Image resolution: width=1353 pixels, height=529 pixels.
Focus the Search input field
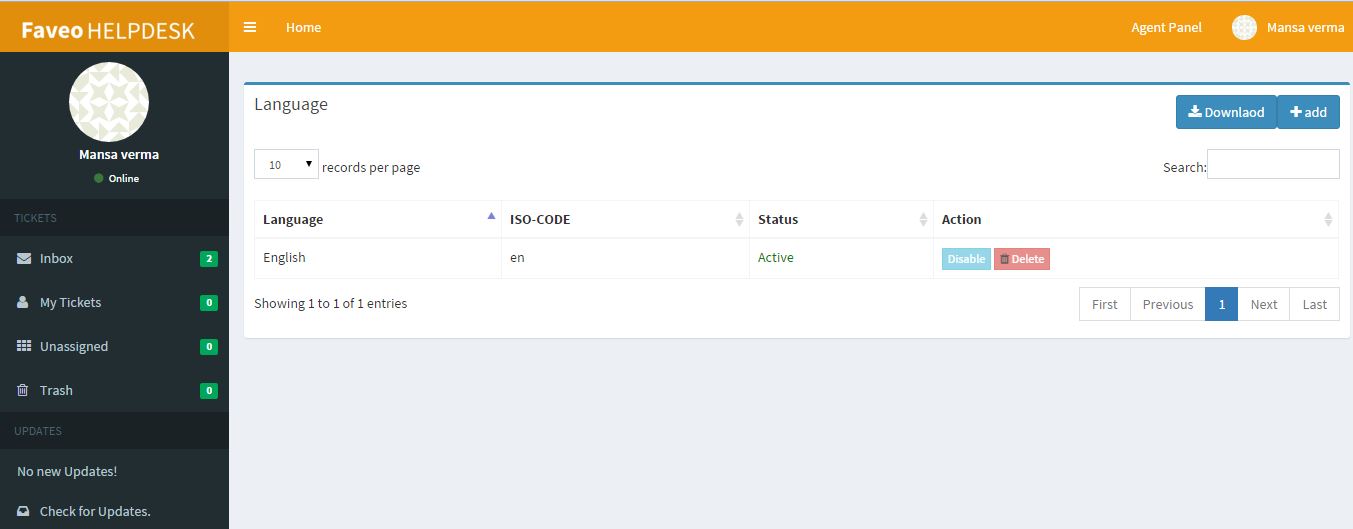(1273, 164)
